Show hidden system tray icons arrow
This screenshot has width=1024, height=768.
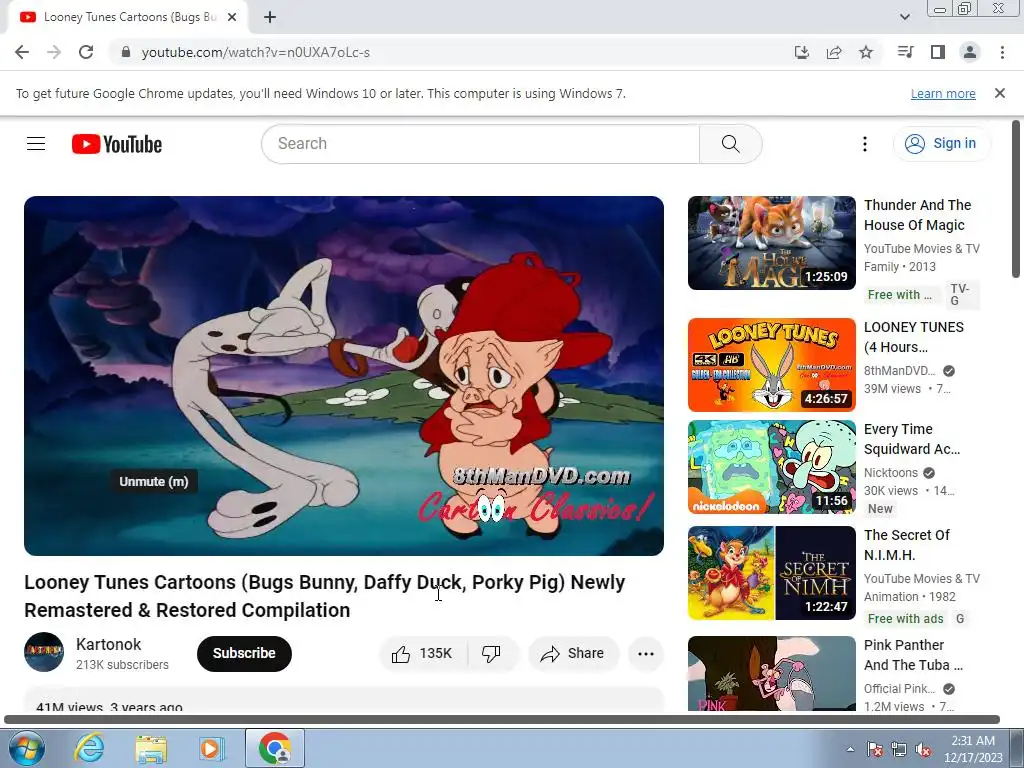point(850,750)
